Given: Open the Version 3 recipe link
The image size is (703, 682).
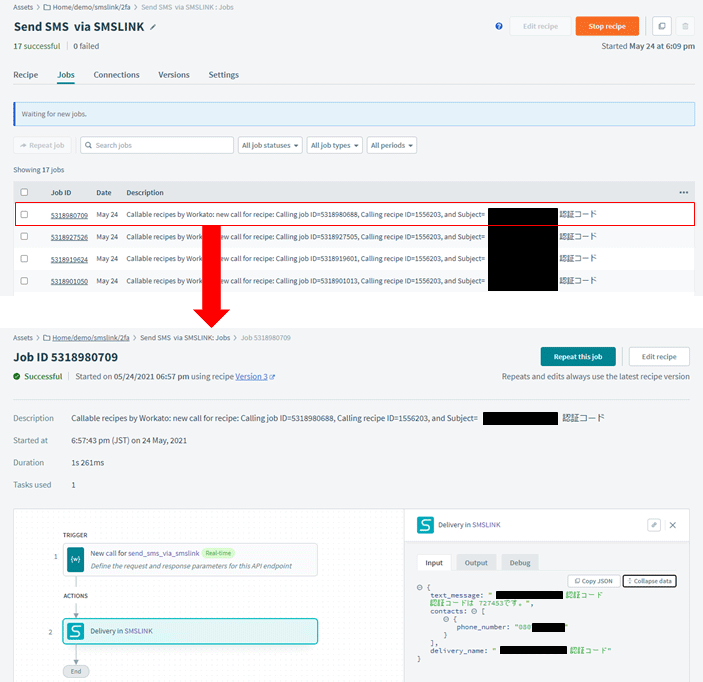Looking at the screenshot, I should (x=252, y=377).
